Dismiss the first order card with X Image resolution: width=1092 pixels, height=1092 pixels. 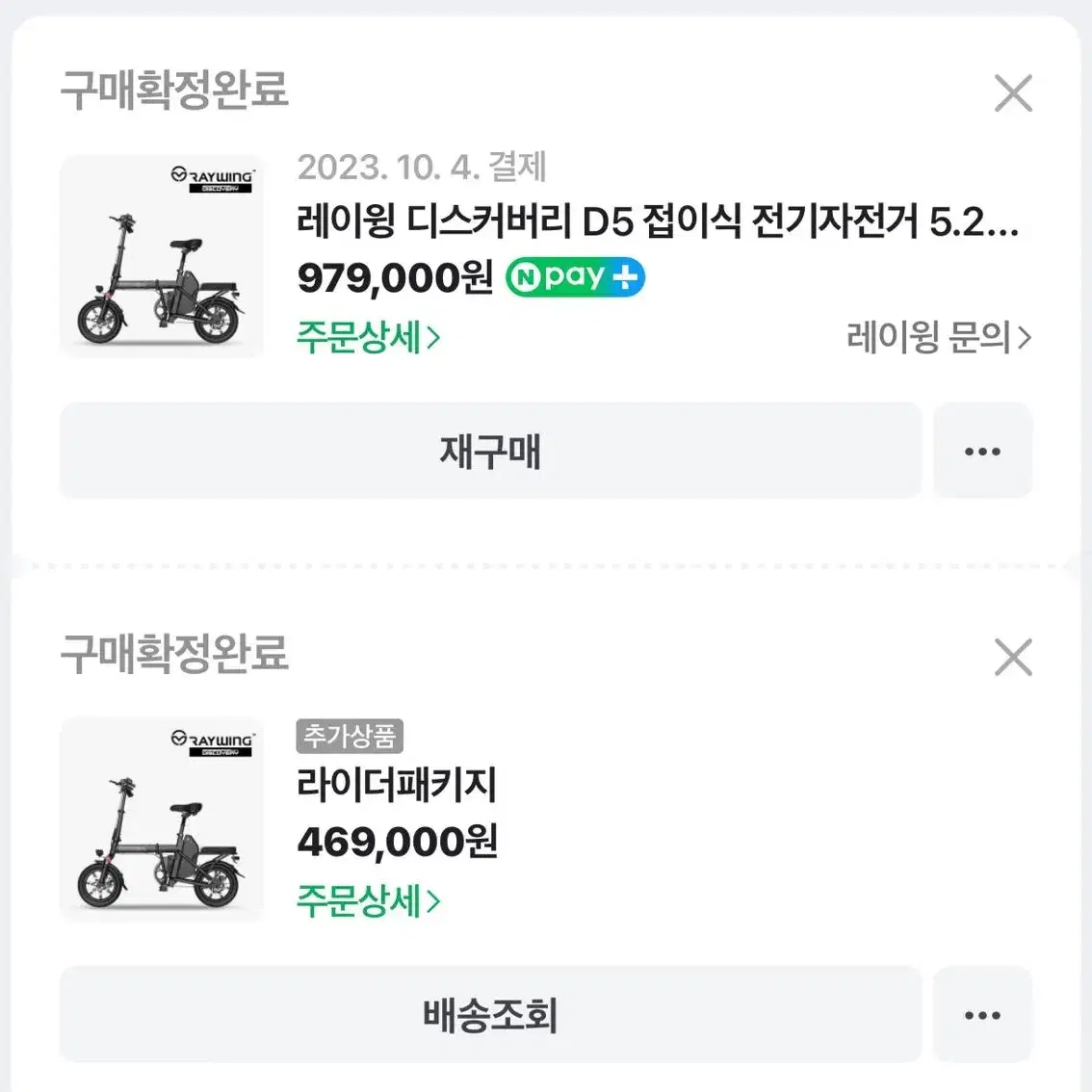tap(1013, 93)
